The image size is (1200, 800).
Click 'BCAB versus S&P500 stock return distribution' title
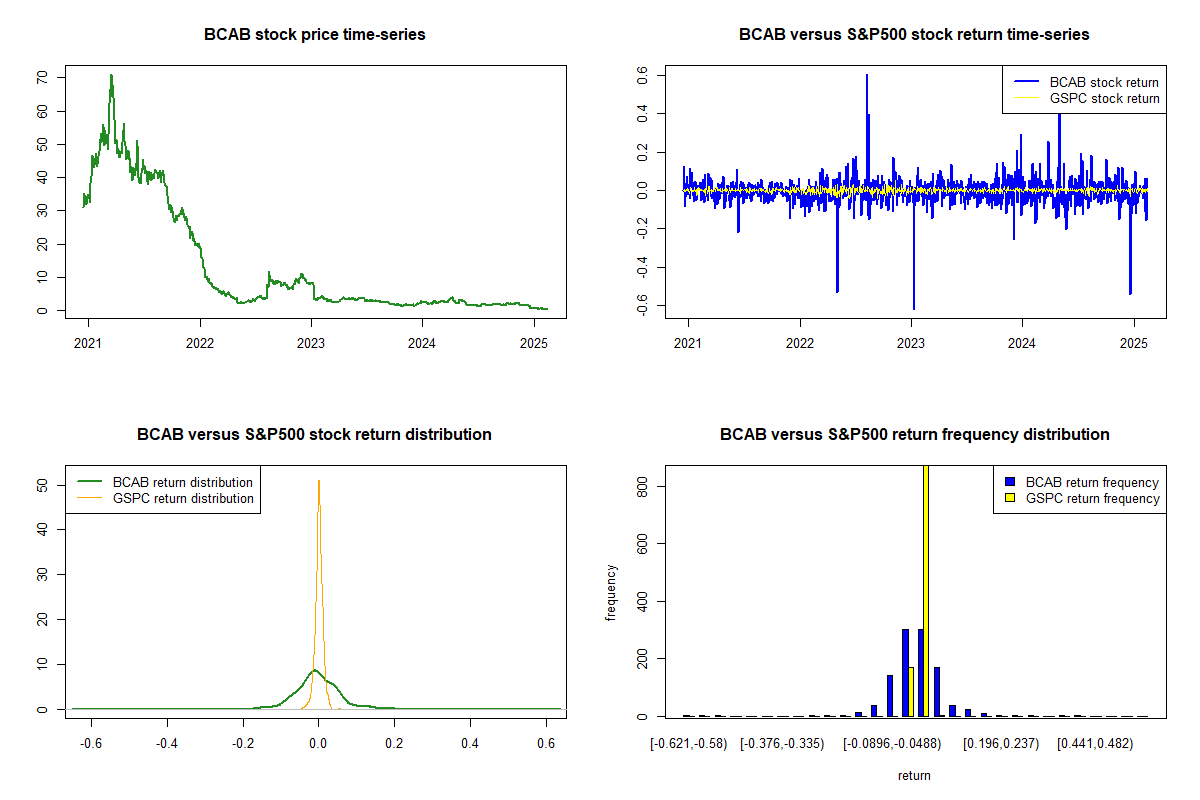click(314, 435)
